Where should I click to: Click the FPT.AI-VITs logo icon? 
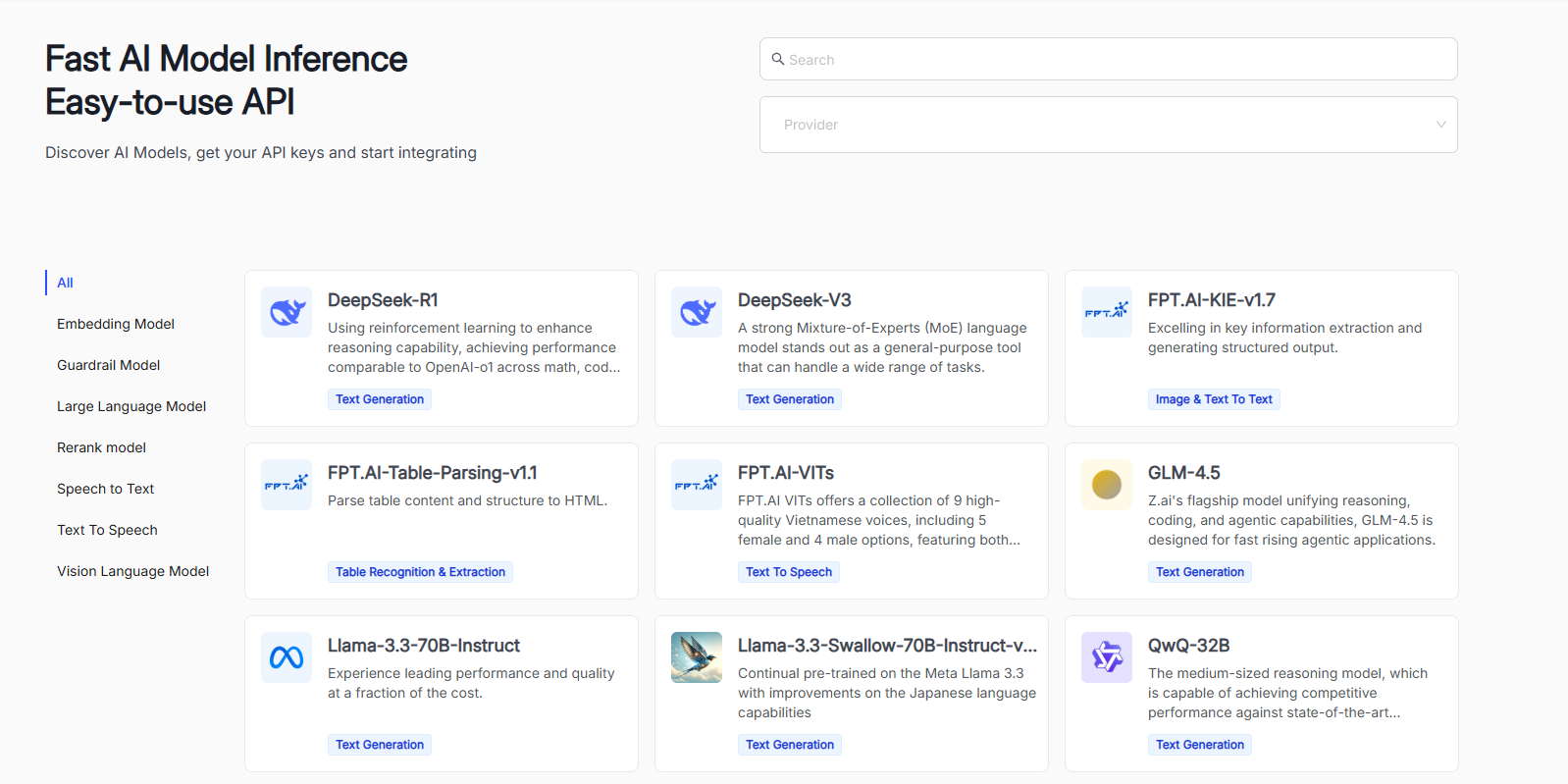(x=697, y=485)
